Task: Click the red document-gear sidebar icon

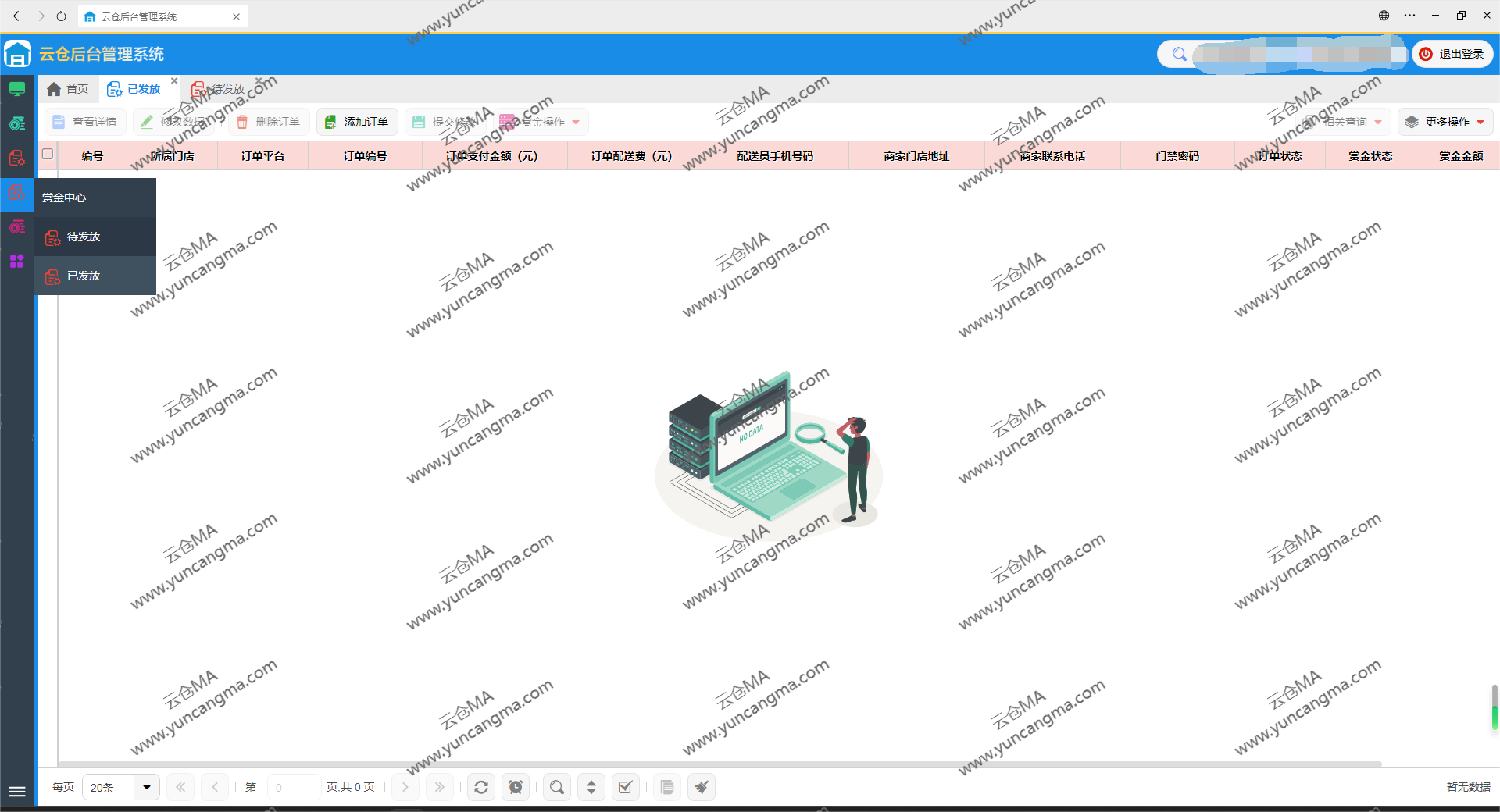Action: pos(17,158)
